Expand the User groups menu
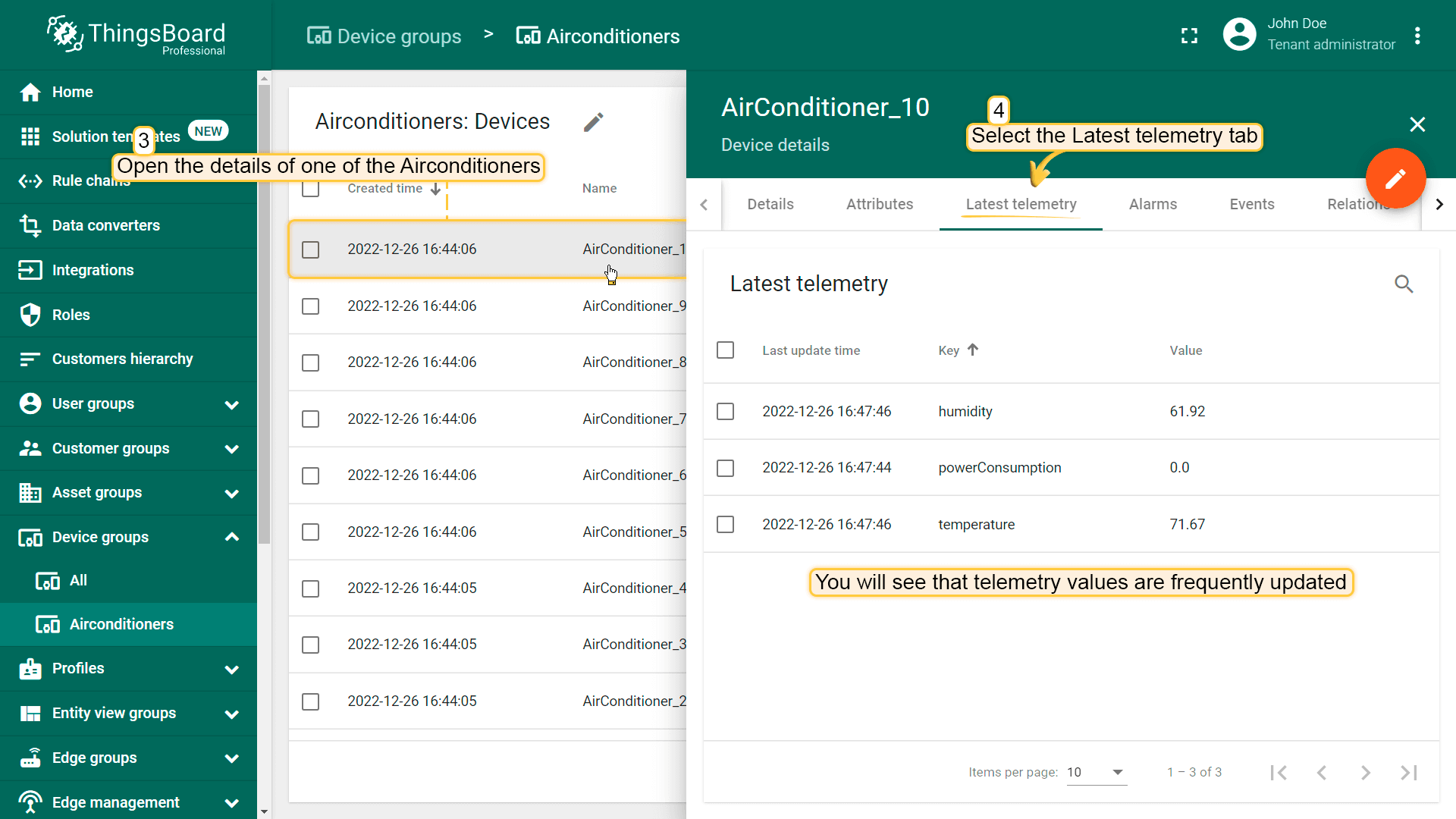1456x819 pixels. [x=232, y=404]
